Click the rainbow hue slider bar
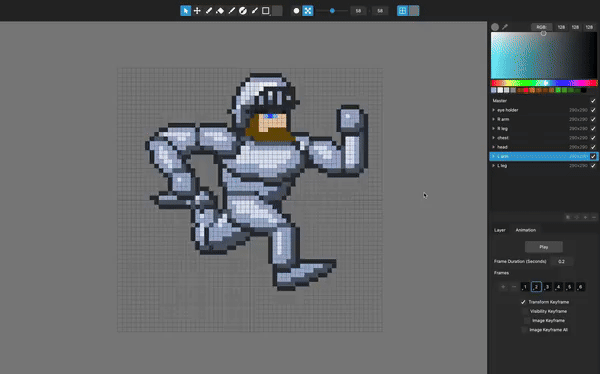The image size is (600, 374). [x=544, y=83]
